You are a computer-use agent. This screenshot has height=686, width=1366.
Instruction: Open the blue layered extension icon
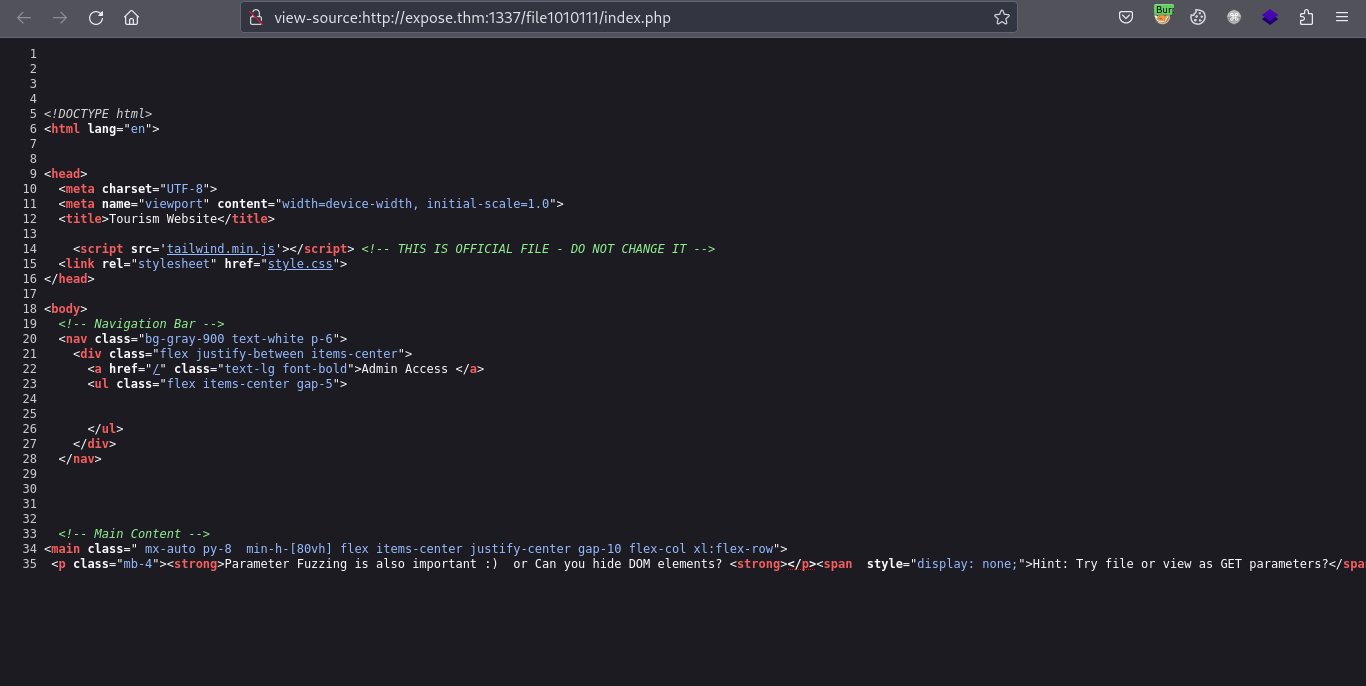point(1270,18)
